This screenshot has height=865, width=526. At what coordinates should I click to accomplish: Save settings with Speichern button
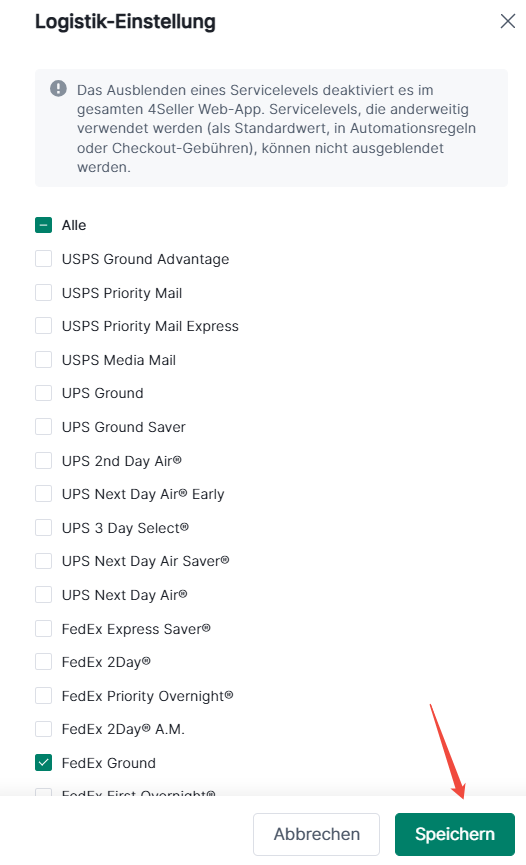455,834
